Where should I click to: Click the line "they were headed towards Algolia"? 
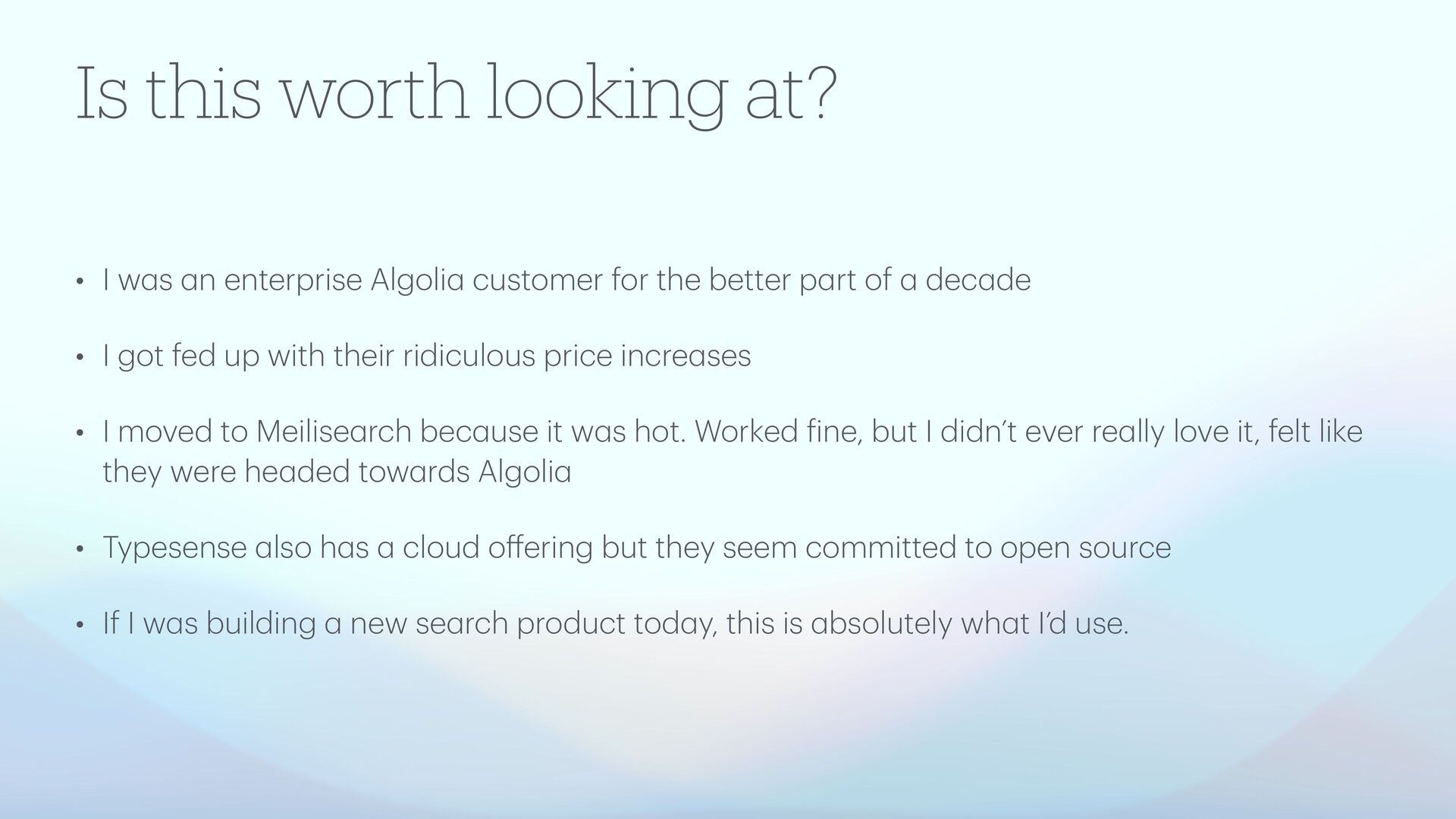point(337,472)
